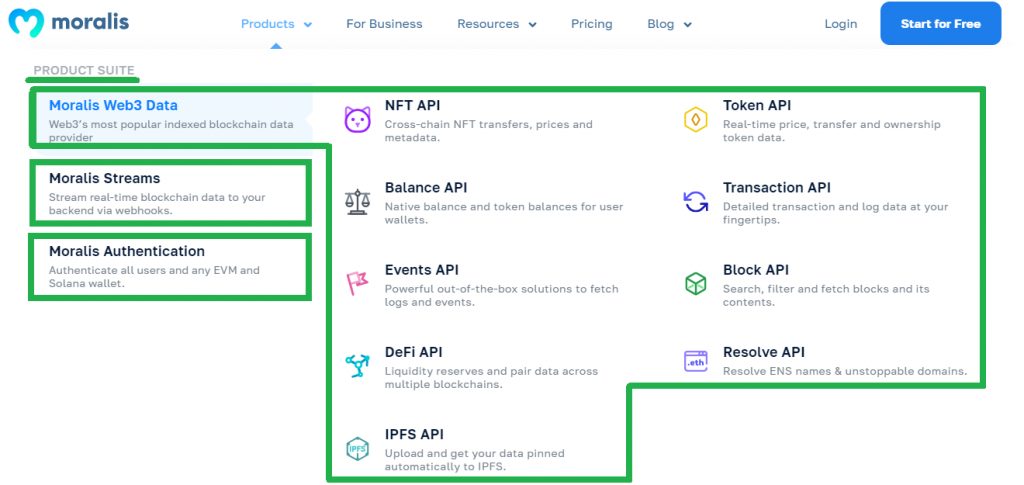Click the NFT API cat icon

pyautogui.click(x=357, y=120)
